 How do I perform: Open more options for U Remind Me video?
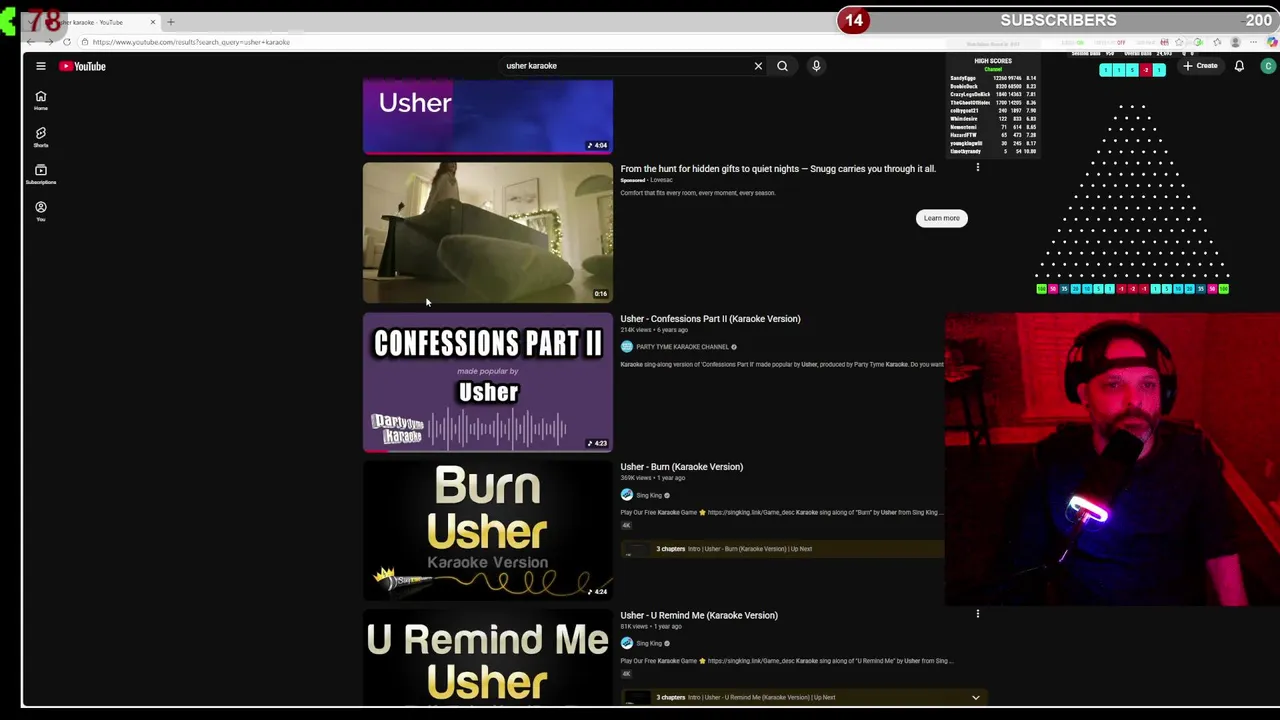978,614
